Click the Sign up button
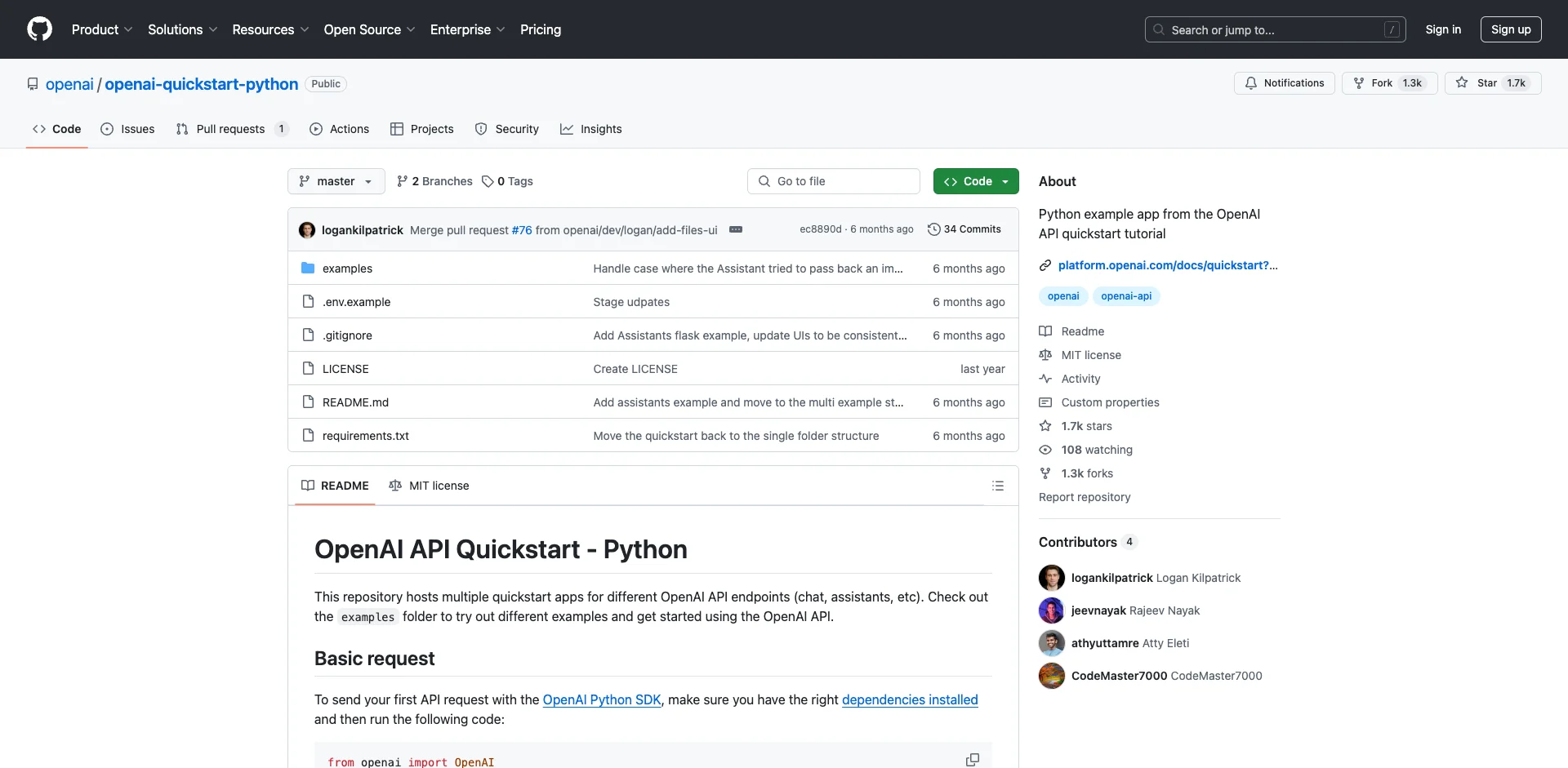The height and width of the screenshot is (768, 1568). (x=1511, y=29)
